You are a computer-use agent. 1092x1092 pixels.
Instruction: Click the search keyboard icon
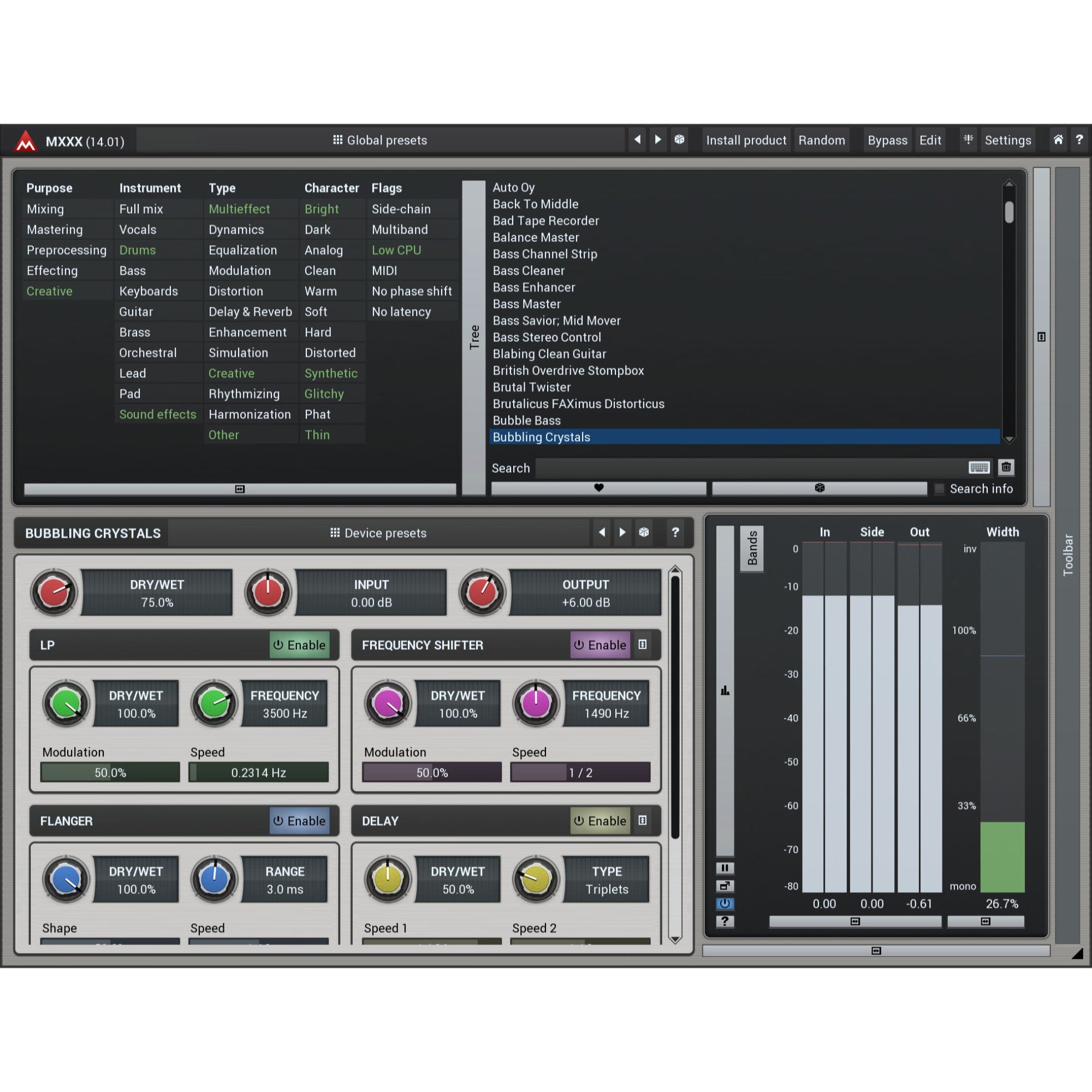[x=979, y=467]
